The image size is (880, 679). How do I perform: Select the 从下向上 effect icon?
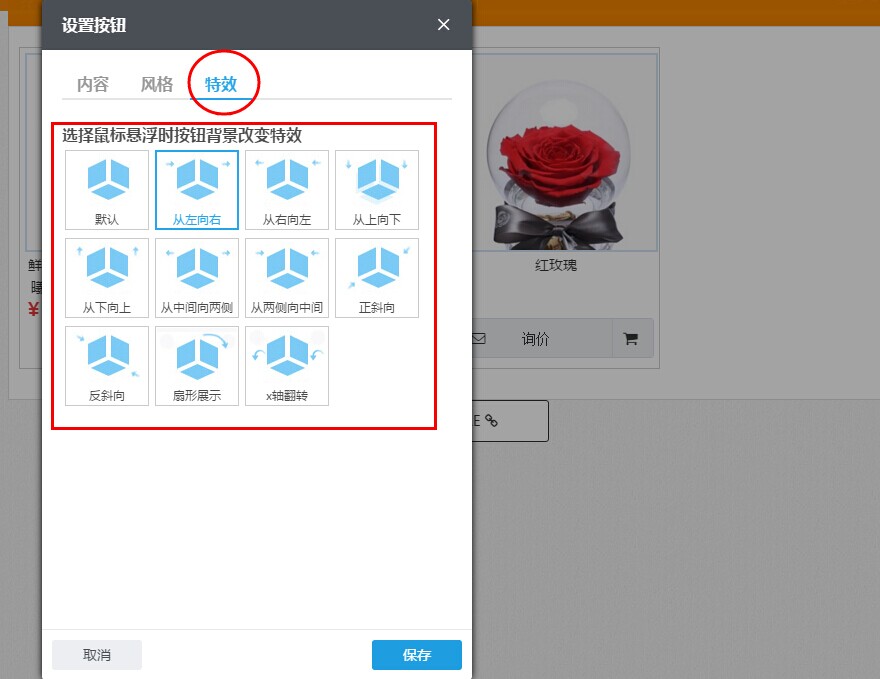[x=107, y=278]
